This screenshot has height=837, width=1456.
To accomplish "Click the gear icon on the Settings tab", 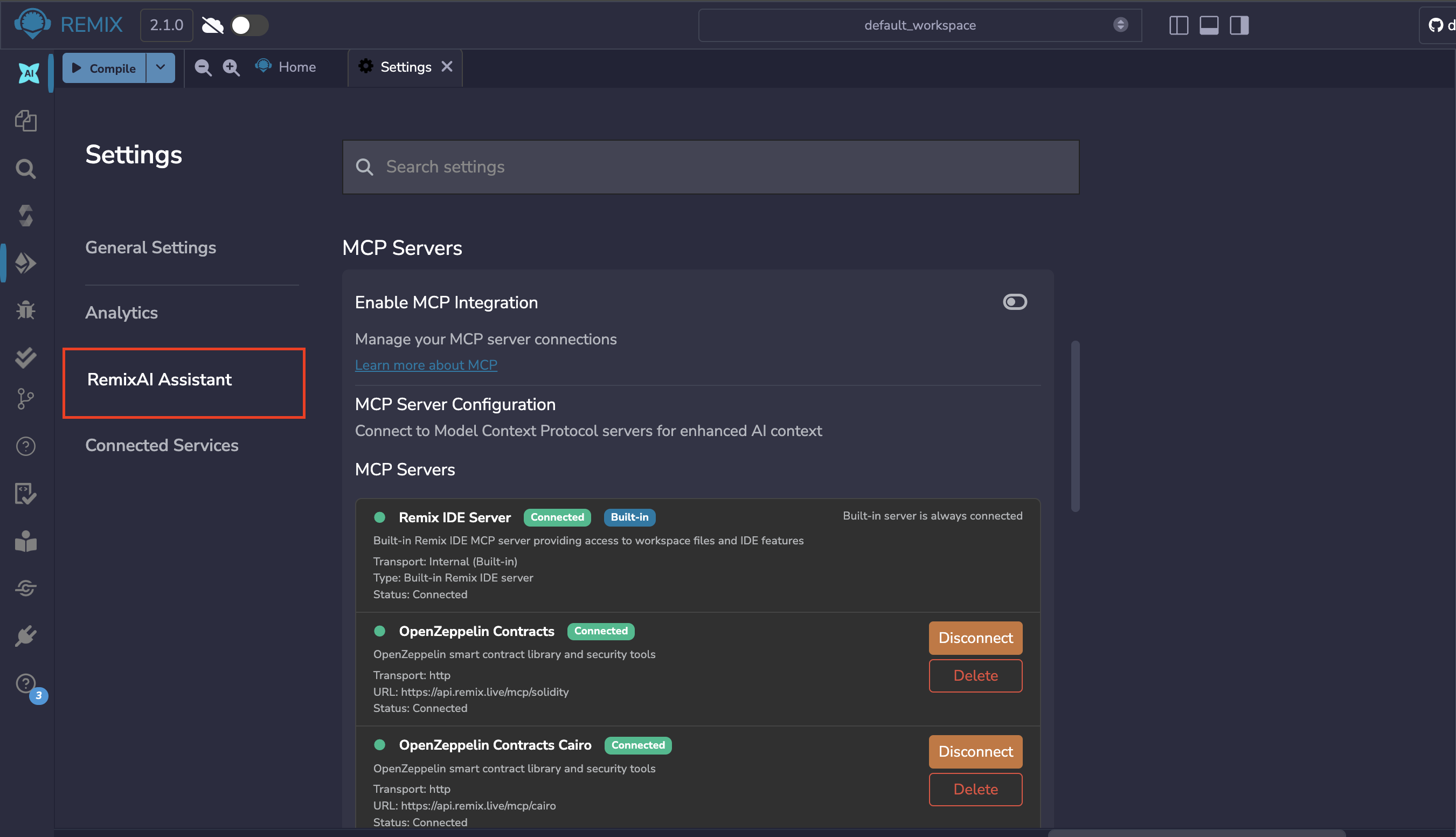I will coord(365,67).
